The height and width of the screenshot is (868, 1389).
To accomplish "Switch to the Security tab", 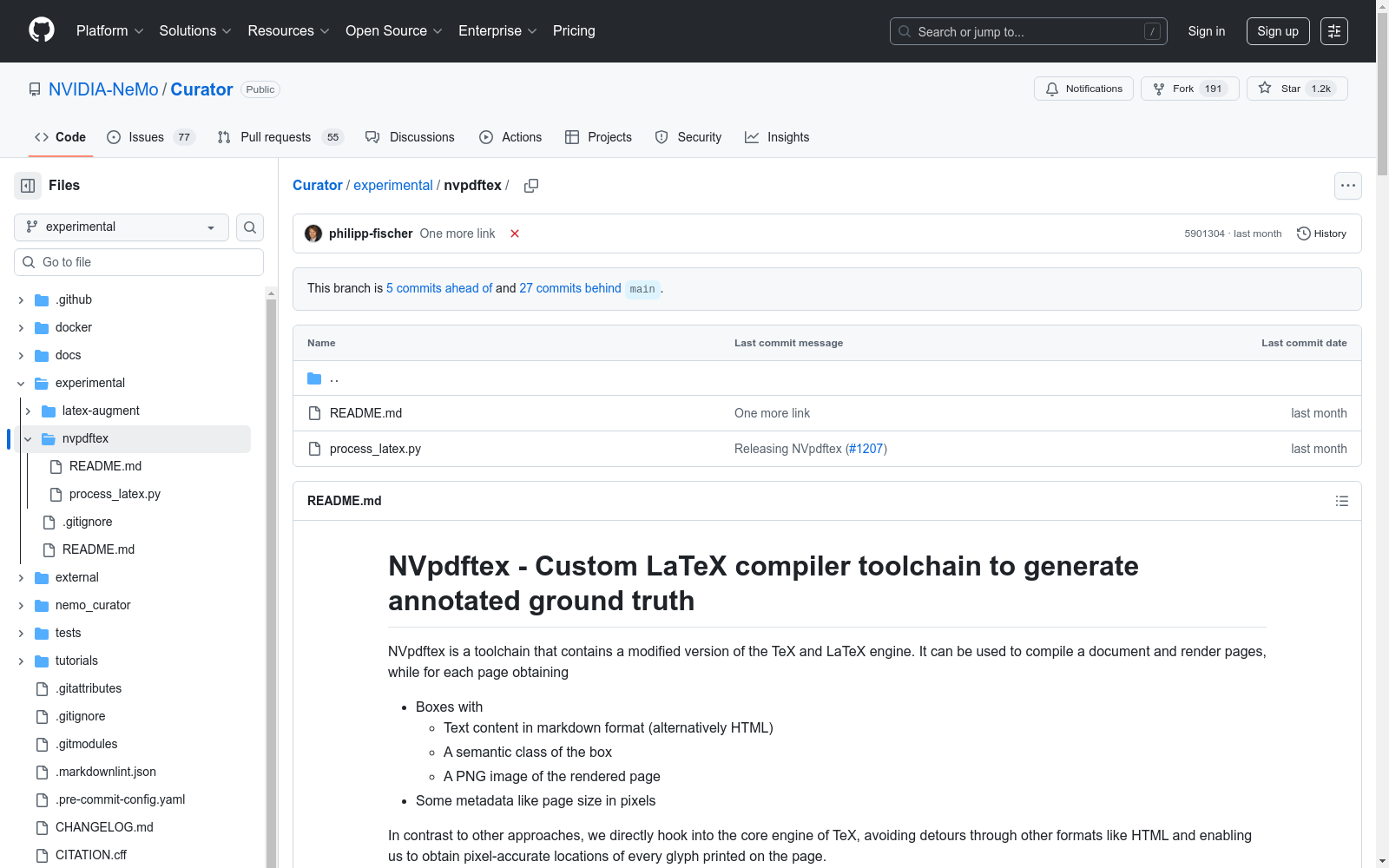I will (x=688, y=137).
